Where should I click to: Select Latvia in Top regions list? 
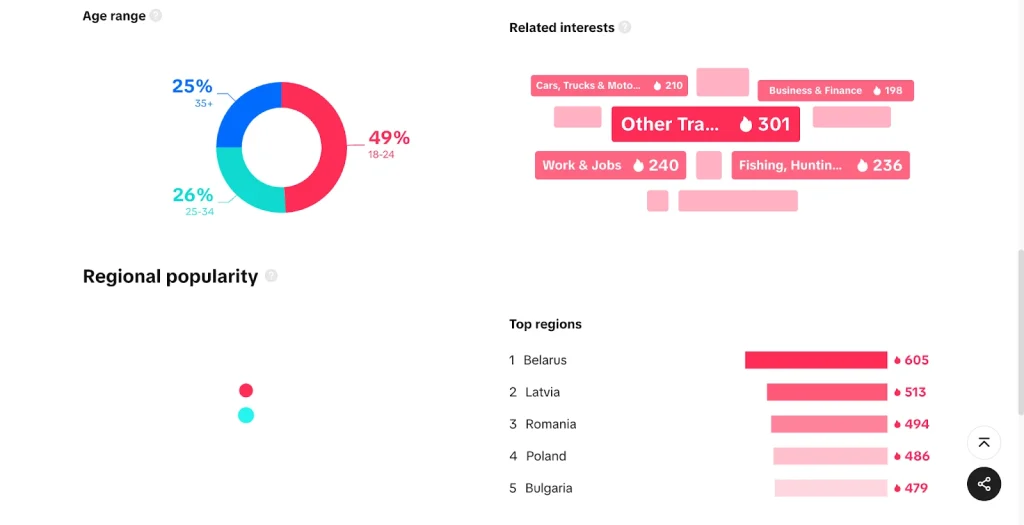pyautogui.click(x=543, y=392)
